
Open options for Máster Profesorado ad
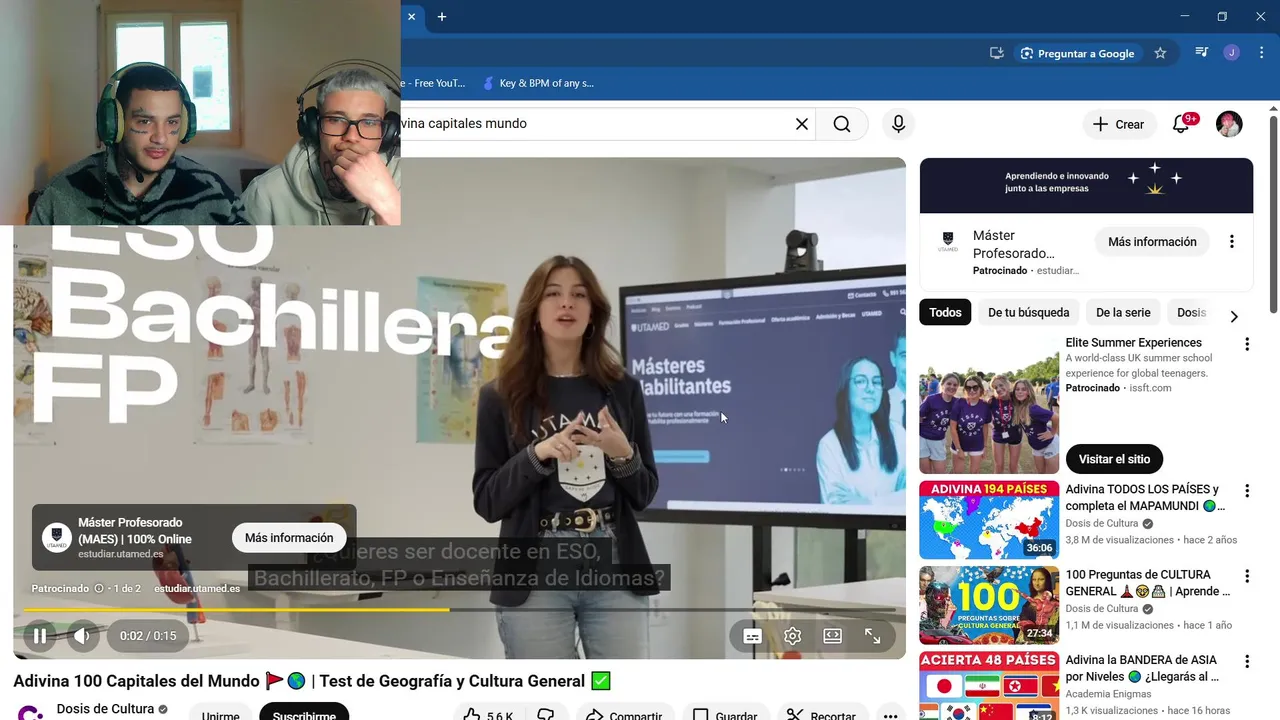click(1232, 242)
